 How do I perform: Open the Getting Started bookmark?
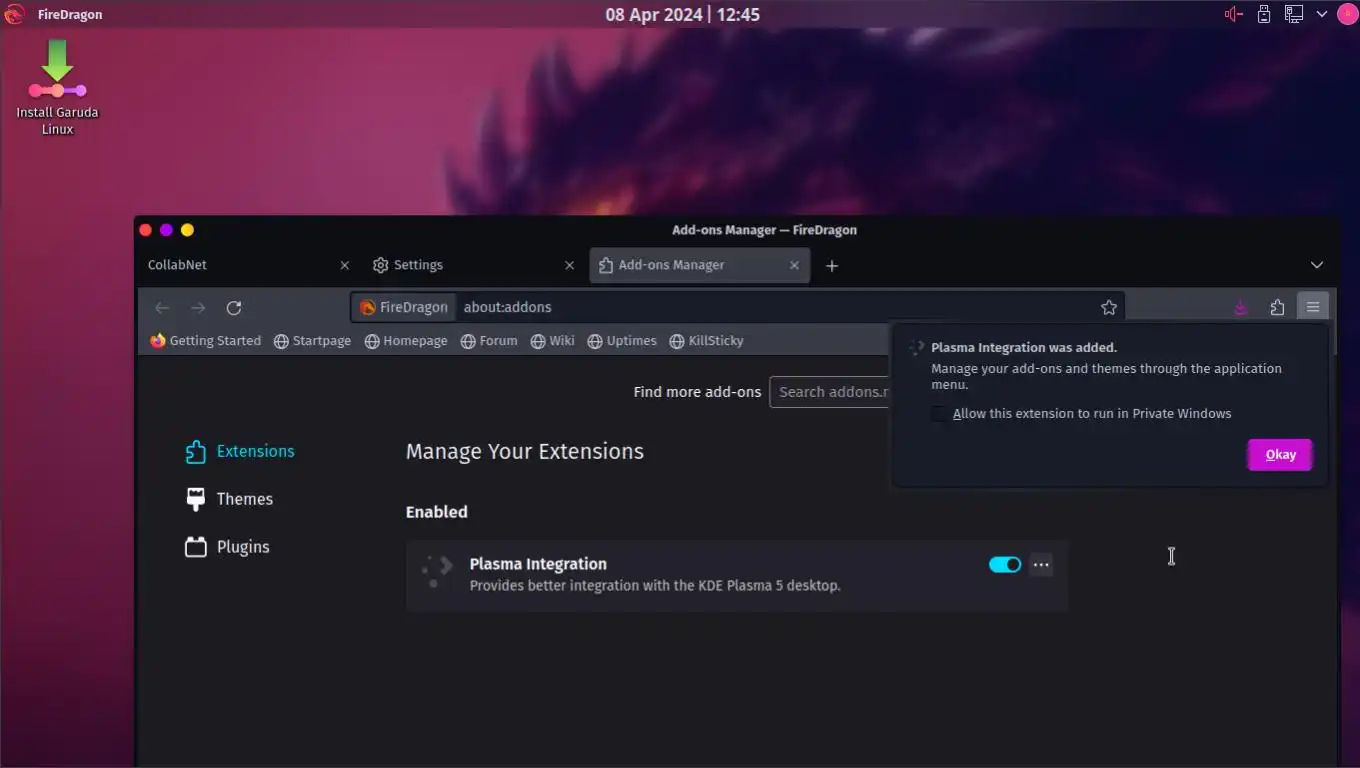pos(206,341)
